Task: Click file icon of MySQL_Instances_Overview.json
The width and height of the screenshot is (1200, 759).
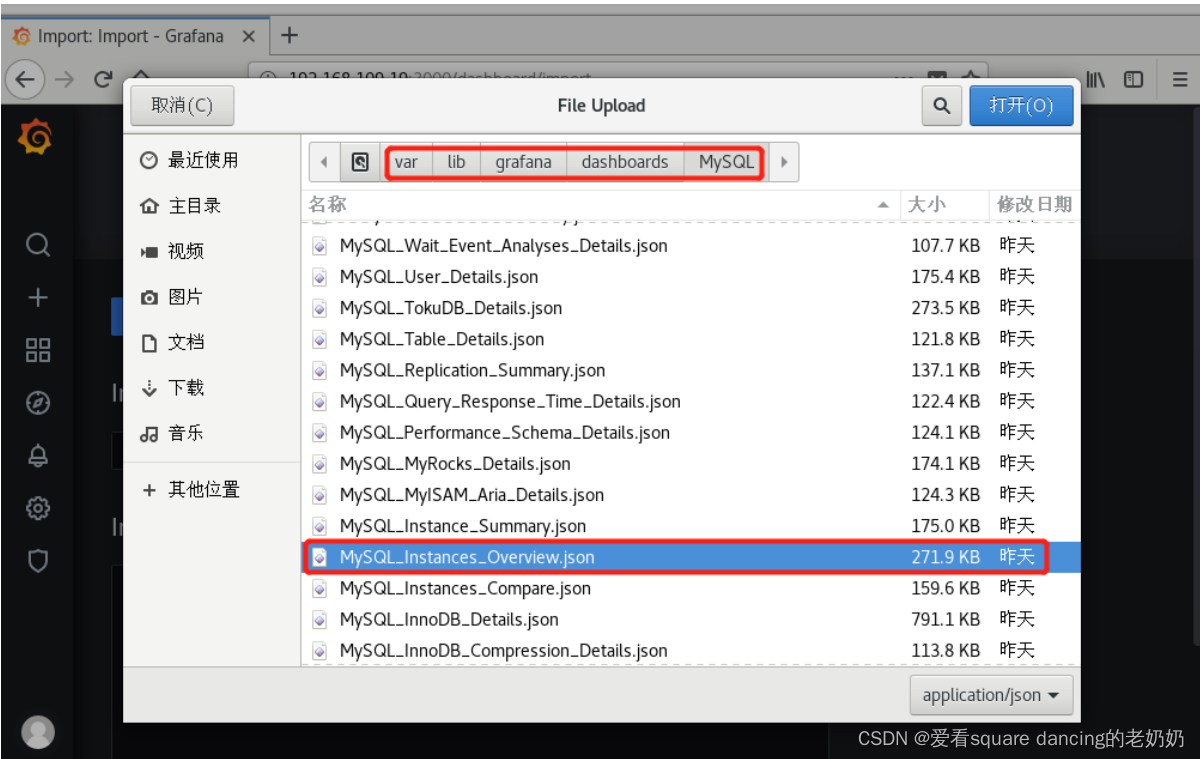Action: coord(320,557)
